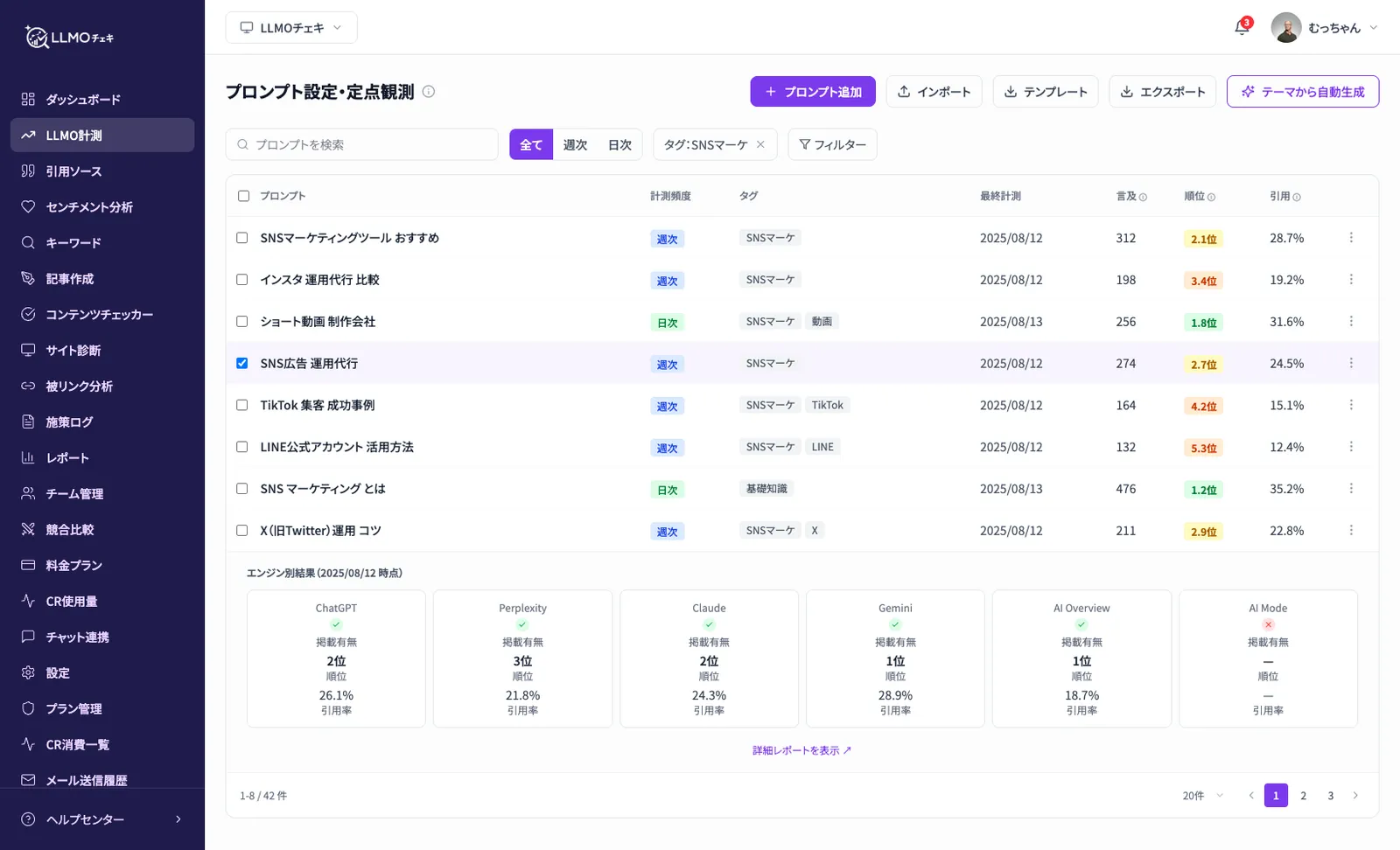
Task: Open キーワード in sidebar
Action: 102,243
